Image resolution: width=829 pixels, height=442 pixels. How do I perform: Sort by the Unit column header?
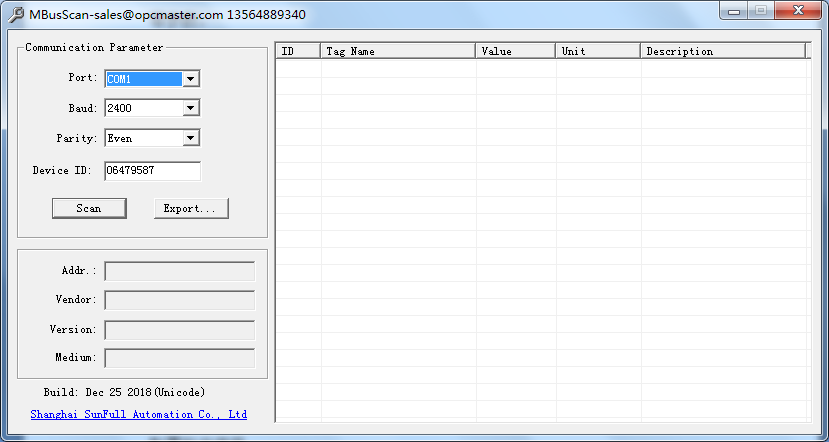[598, 51]
